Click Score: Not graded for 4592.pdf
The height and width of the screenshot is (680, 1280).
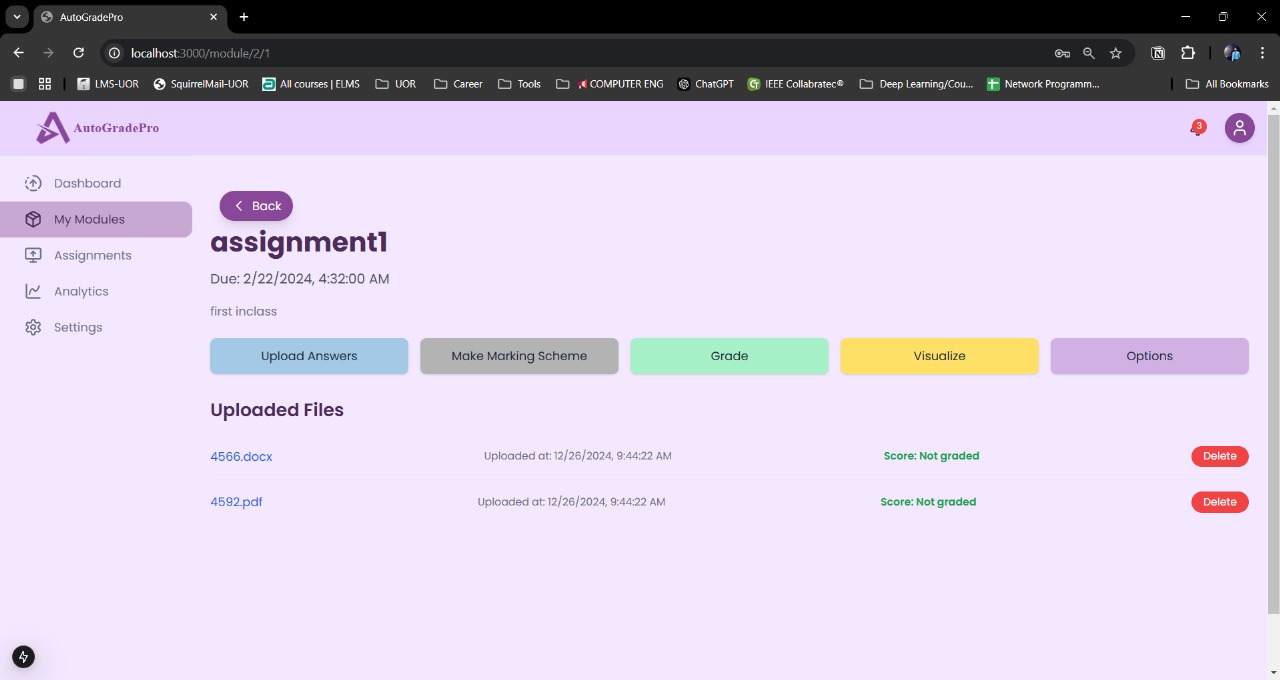928,502
